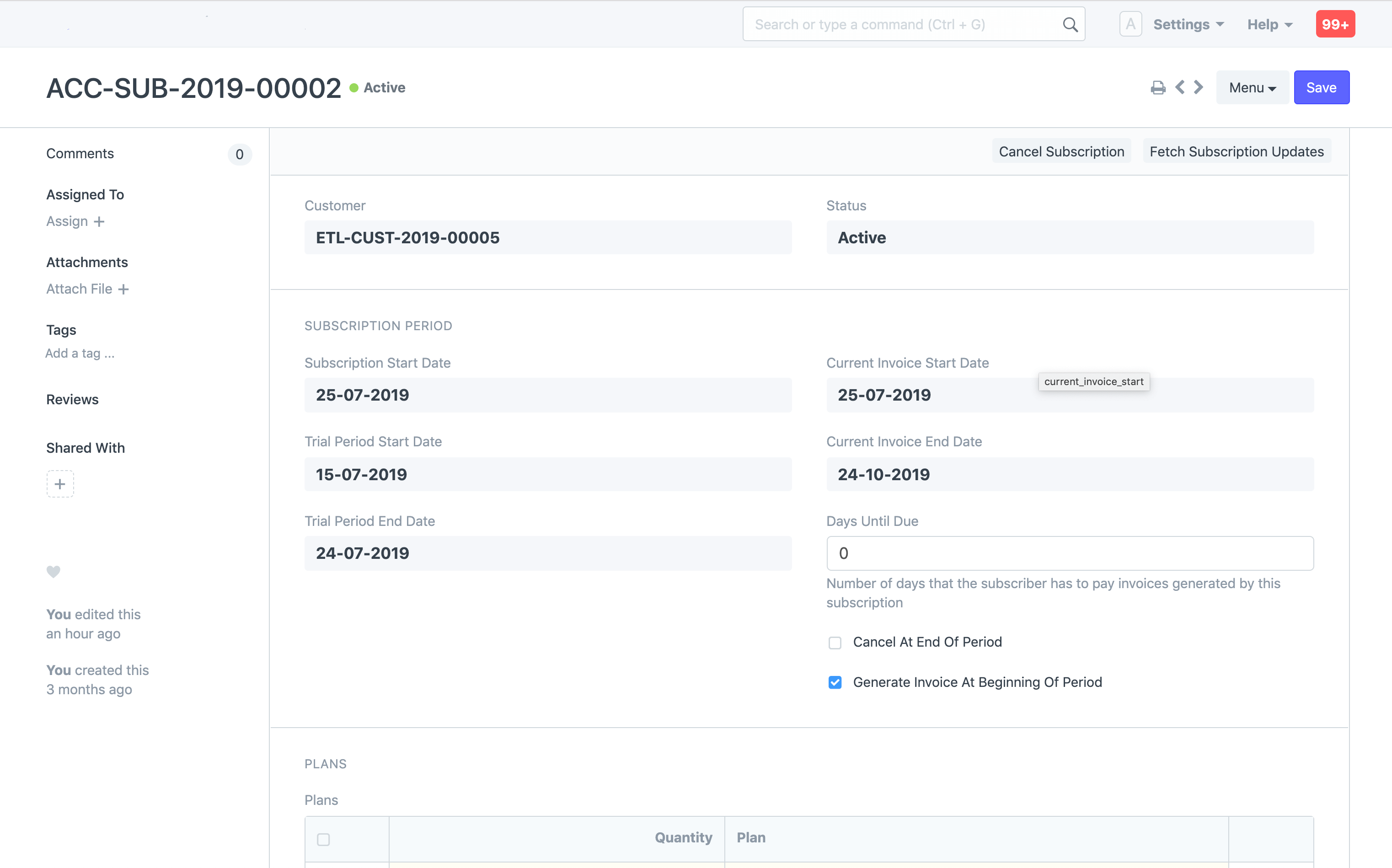Click the heart like icon

54,571
